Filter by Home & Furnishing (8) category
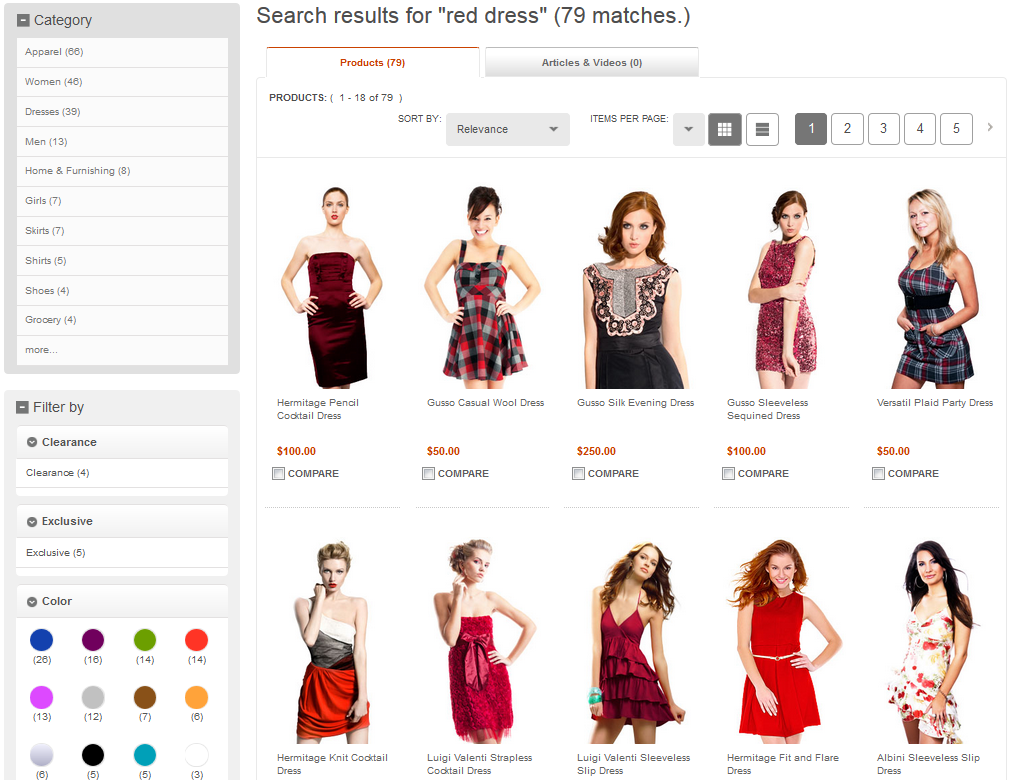 pyautogui.click(x=122, y=171)
